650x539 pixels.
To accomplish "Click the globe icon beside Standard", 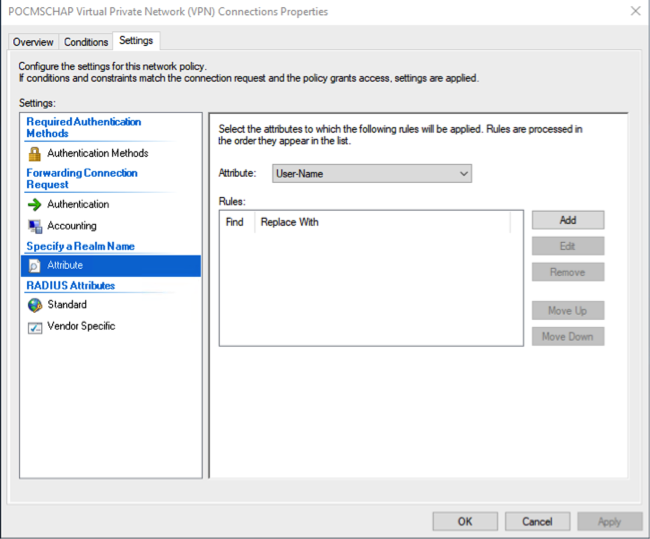I will (35, 305).
